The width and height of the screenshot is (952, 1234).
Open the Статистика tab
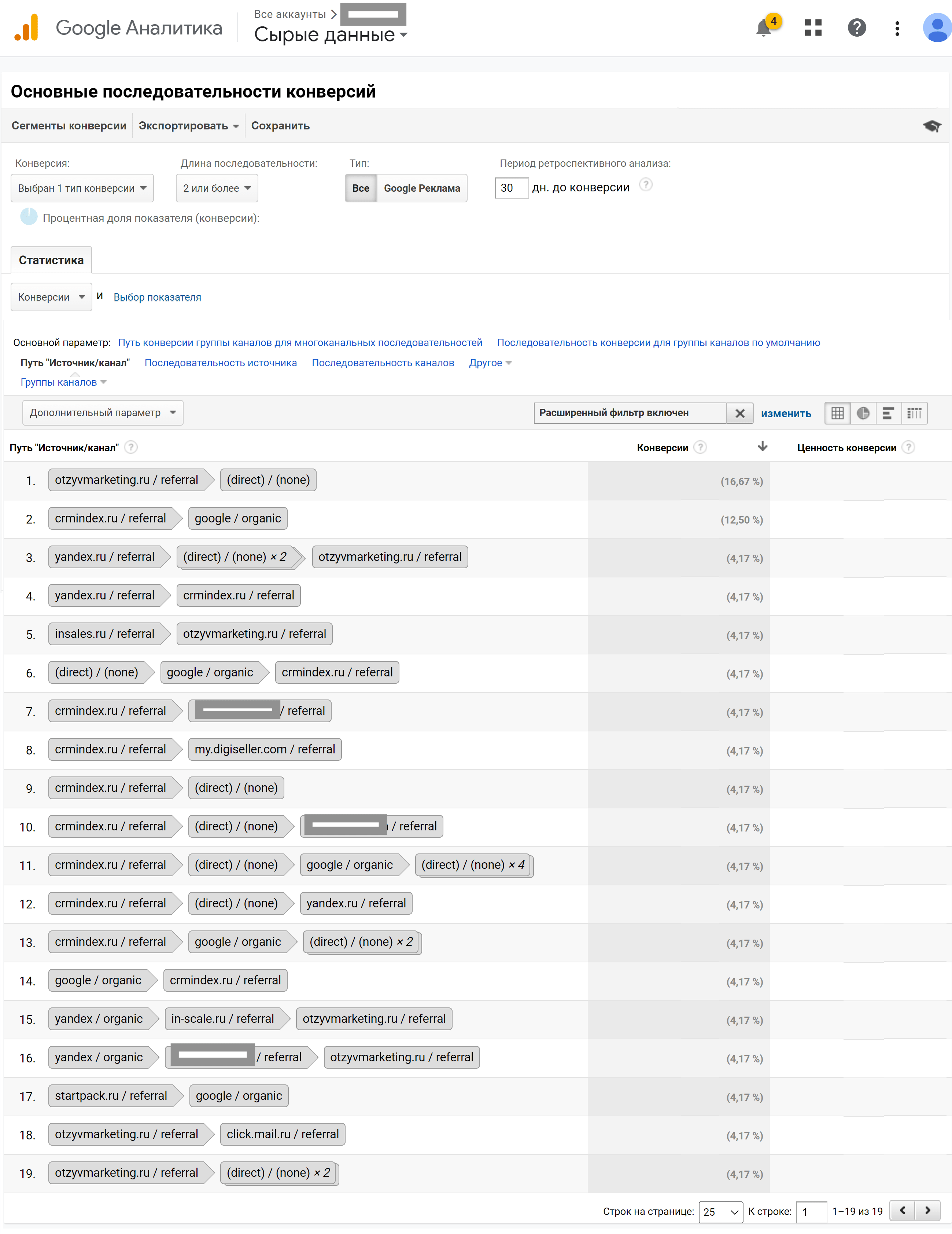point(51,260)
